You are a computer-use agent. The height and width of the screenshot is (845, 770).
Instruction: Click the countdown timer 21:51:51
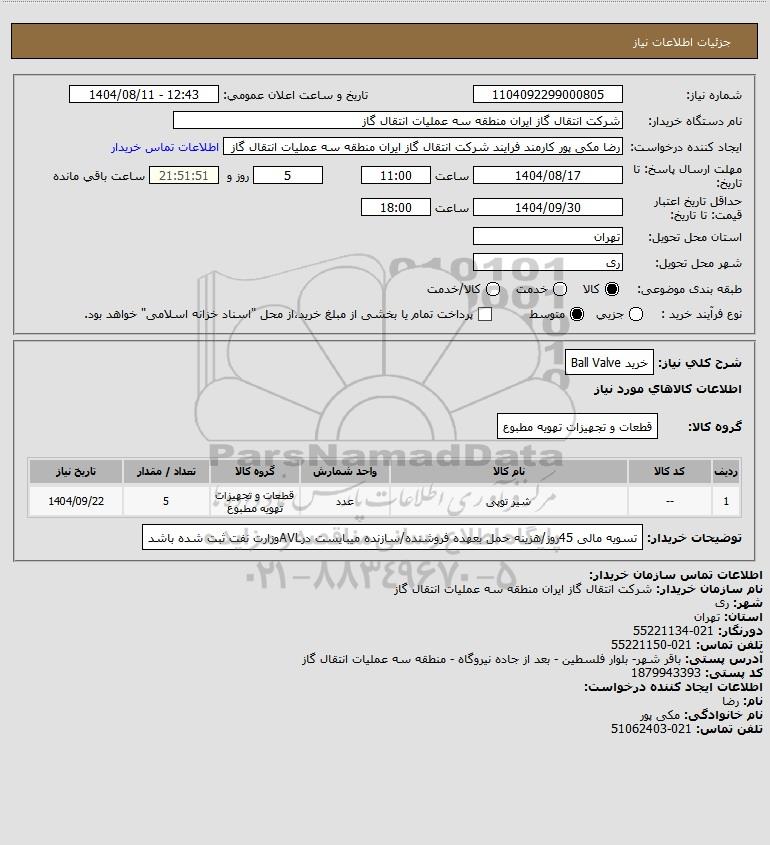coord(184,175)
